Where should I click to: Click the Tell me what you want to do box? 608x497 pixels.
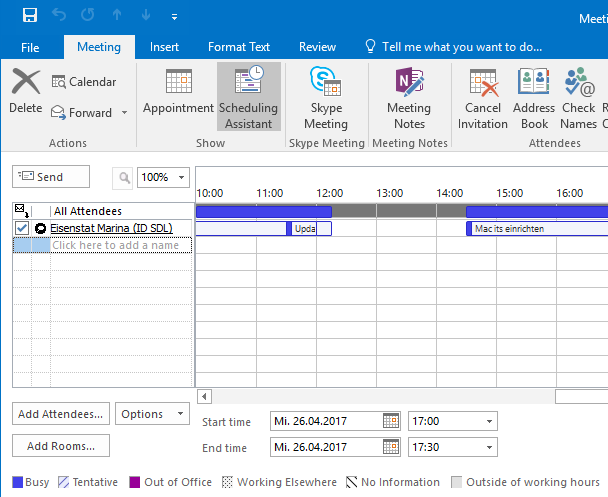tap(454, 47)
